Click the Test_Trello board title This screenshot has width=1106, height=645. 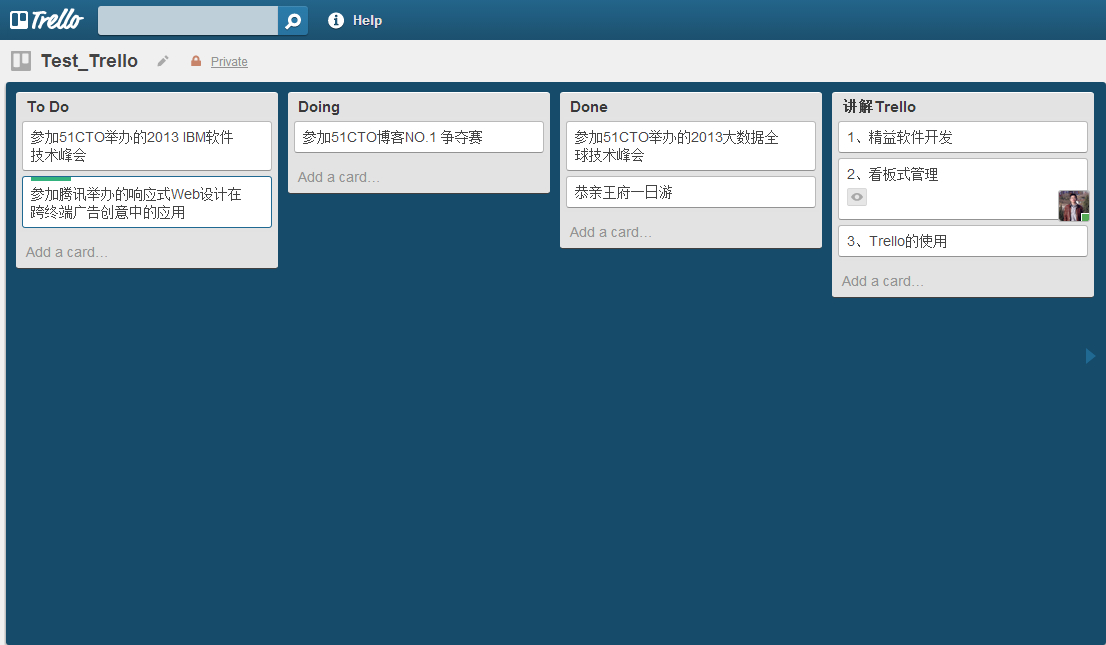coord(89,61)
